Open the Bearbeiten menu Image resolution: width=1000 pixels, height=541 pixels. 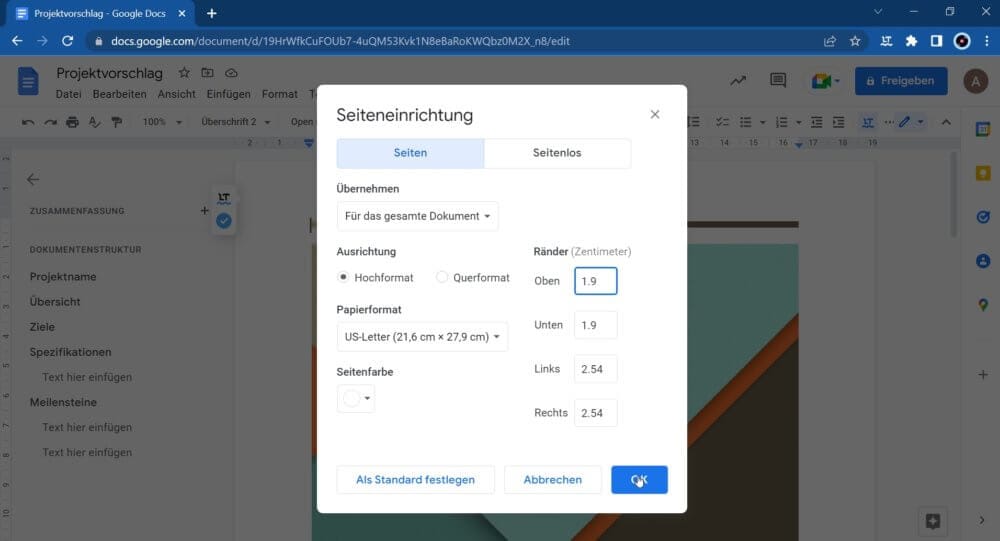(119, 94)
